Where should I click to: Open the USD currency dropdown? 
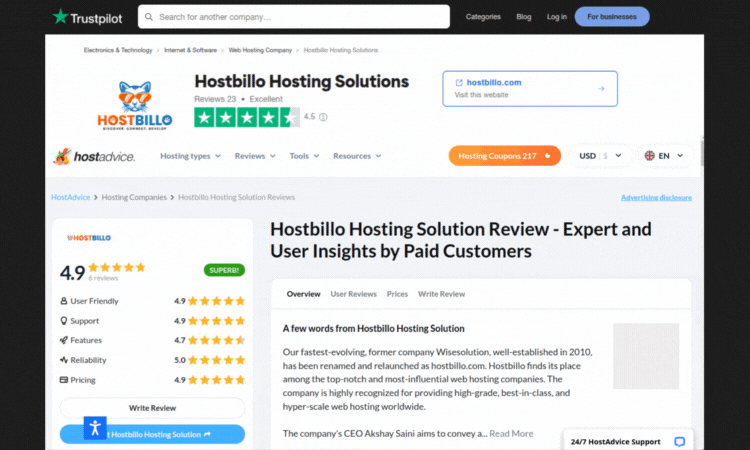click(x=600, y=156)
